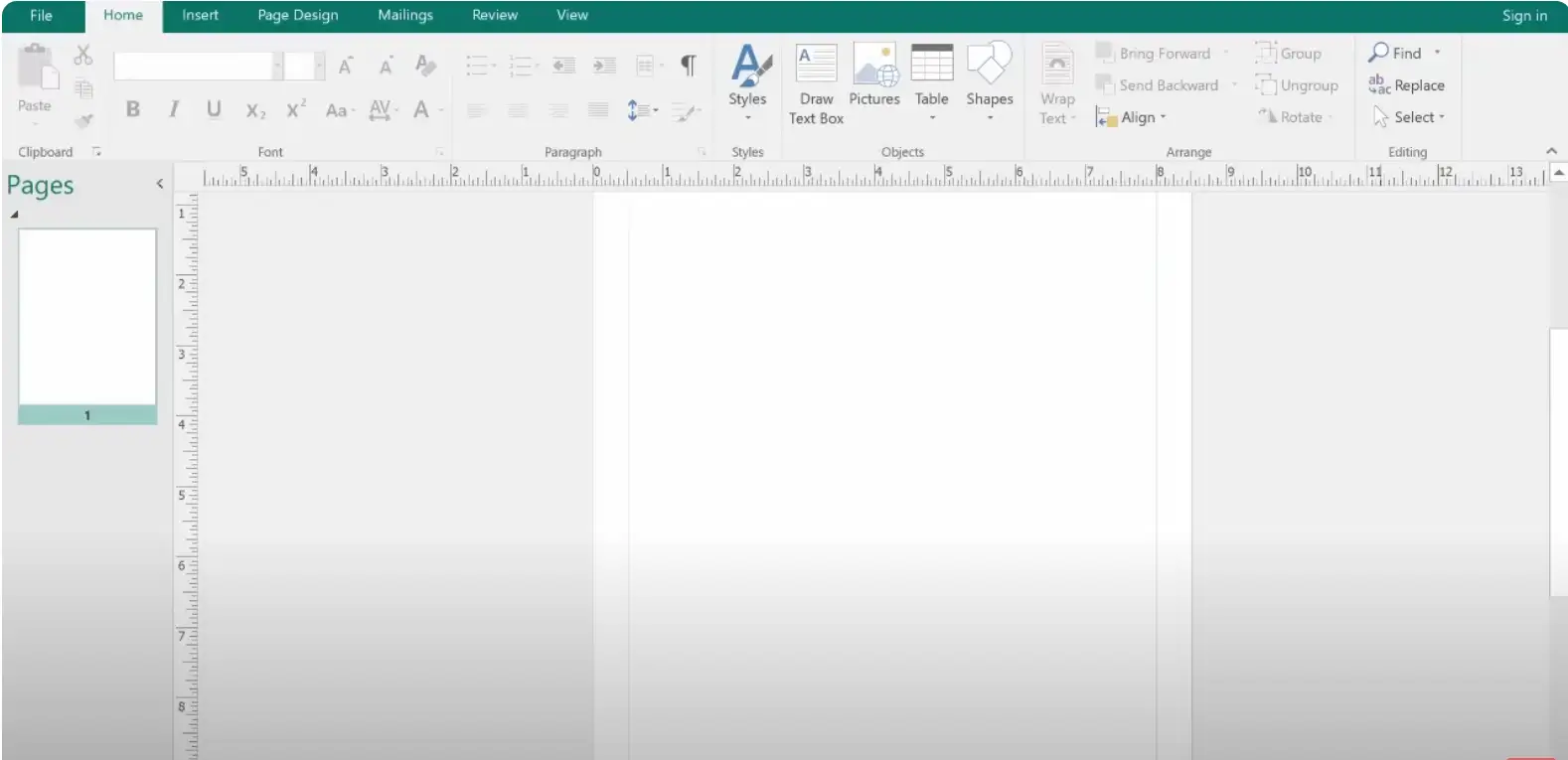The width and height of the screenshot is (1568, 760).
Task: Click the Cut scissors icon
Action: click(x=83, y=55)
